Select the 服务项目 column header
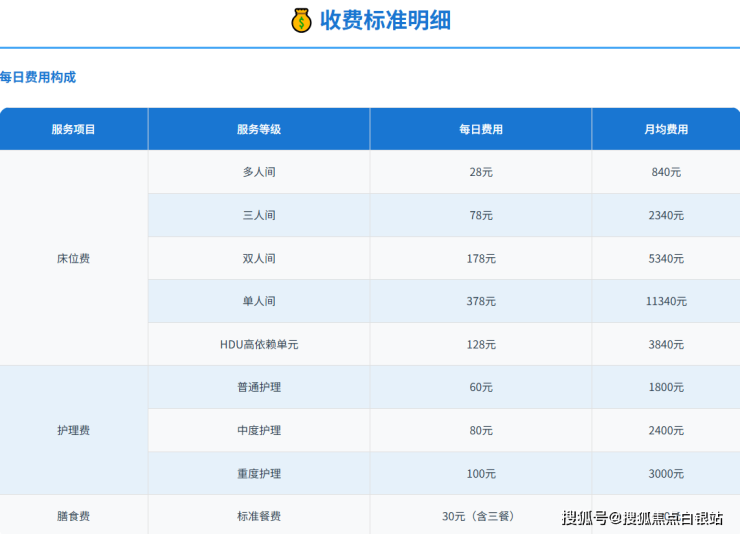Viewport: 740px width, 534px height. tap(74, 129)
